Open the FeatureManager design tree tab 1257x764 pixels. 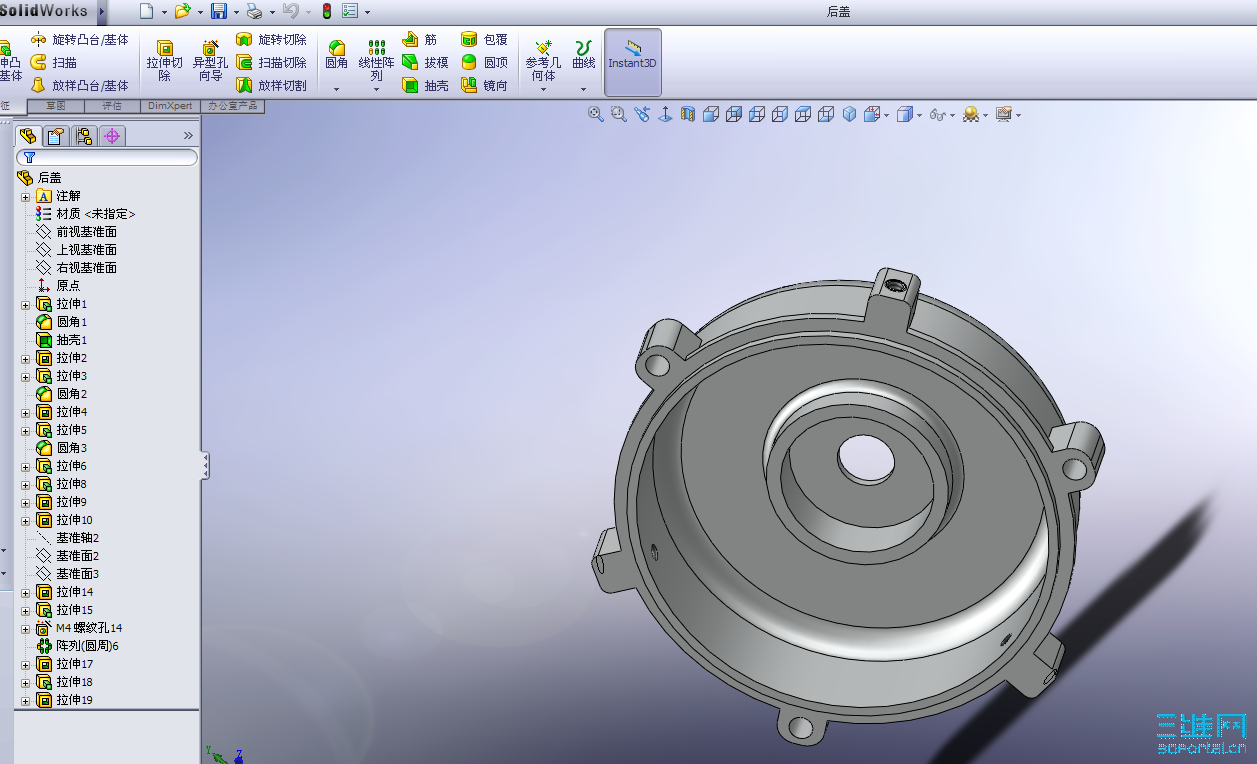(x=28, y=136)
